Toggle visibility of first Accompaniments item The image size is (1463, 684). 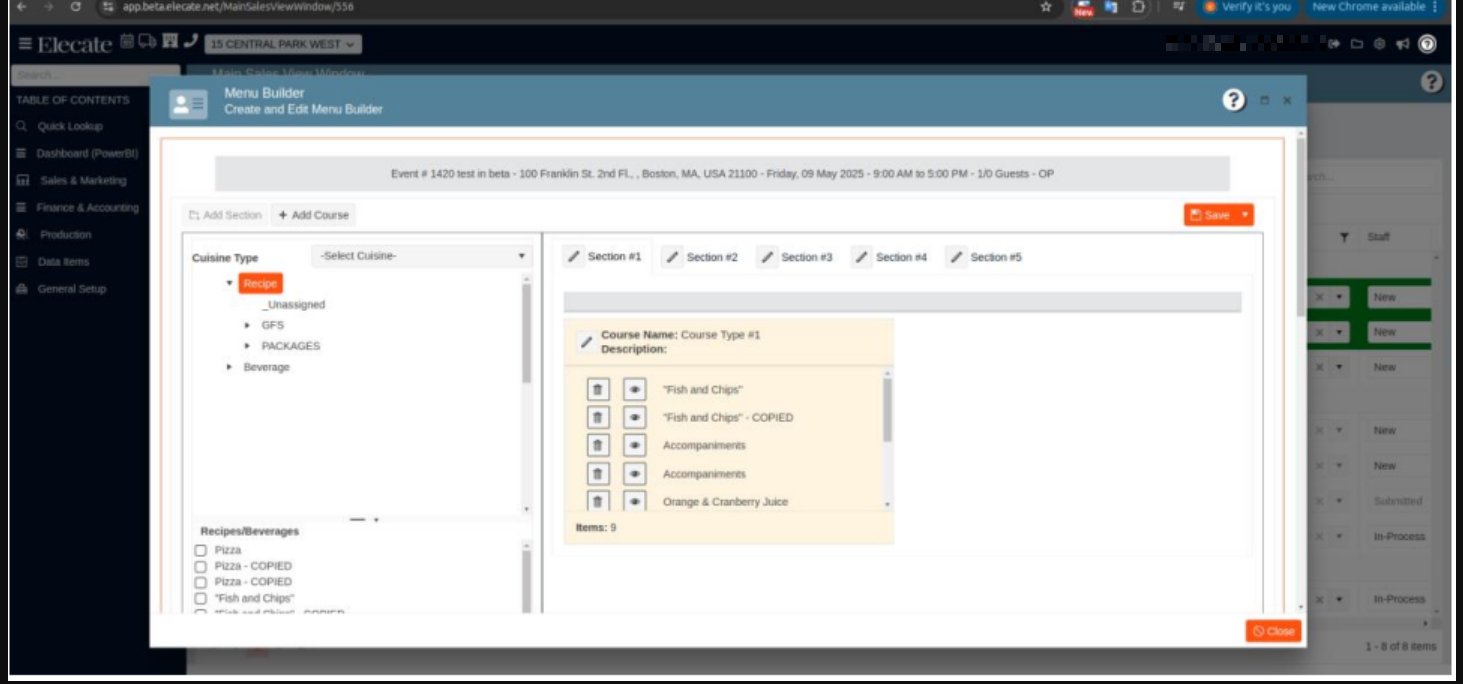click(x=634, y=446)
